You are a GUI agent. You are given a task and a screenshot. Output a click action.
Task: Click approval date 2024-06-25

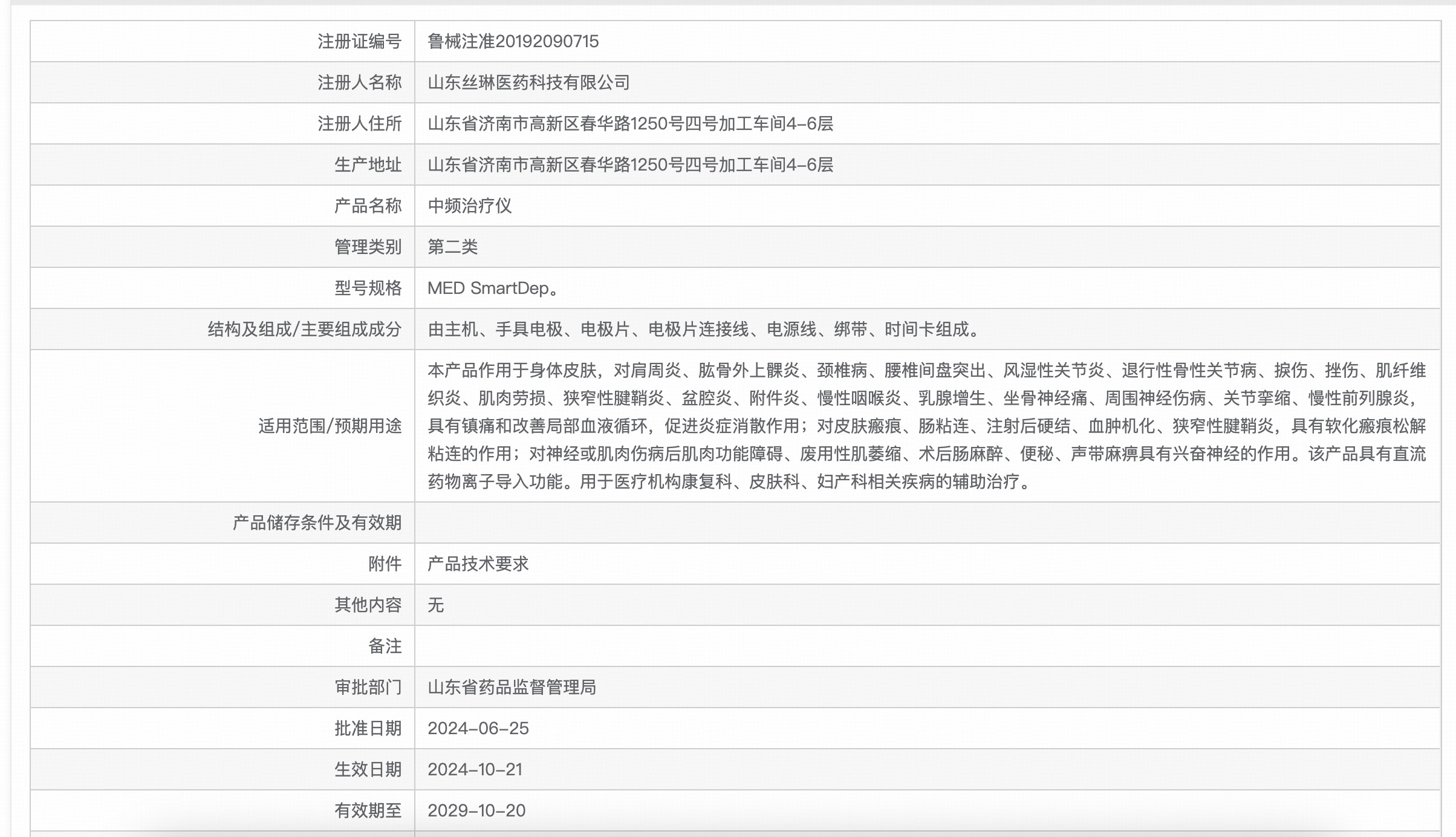478,728
